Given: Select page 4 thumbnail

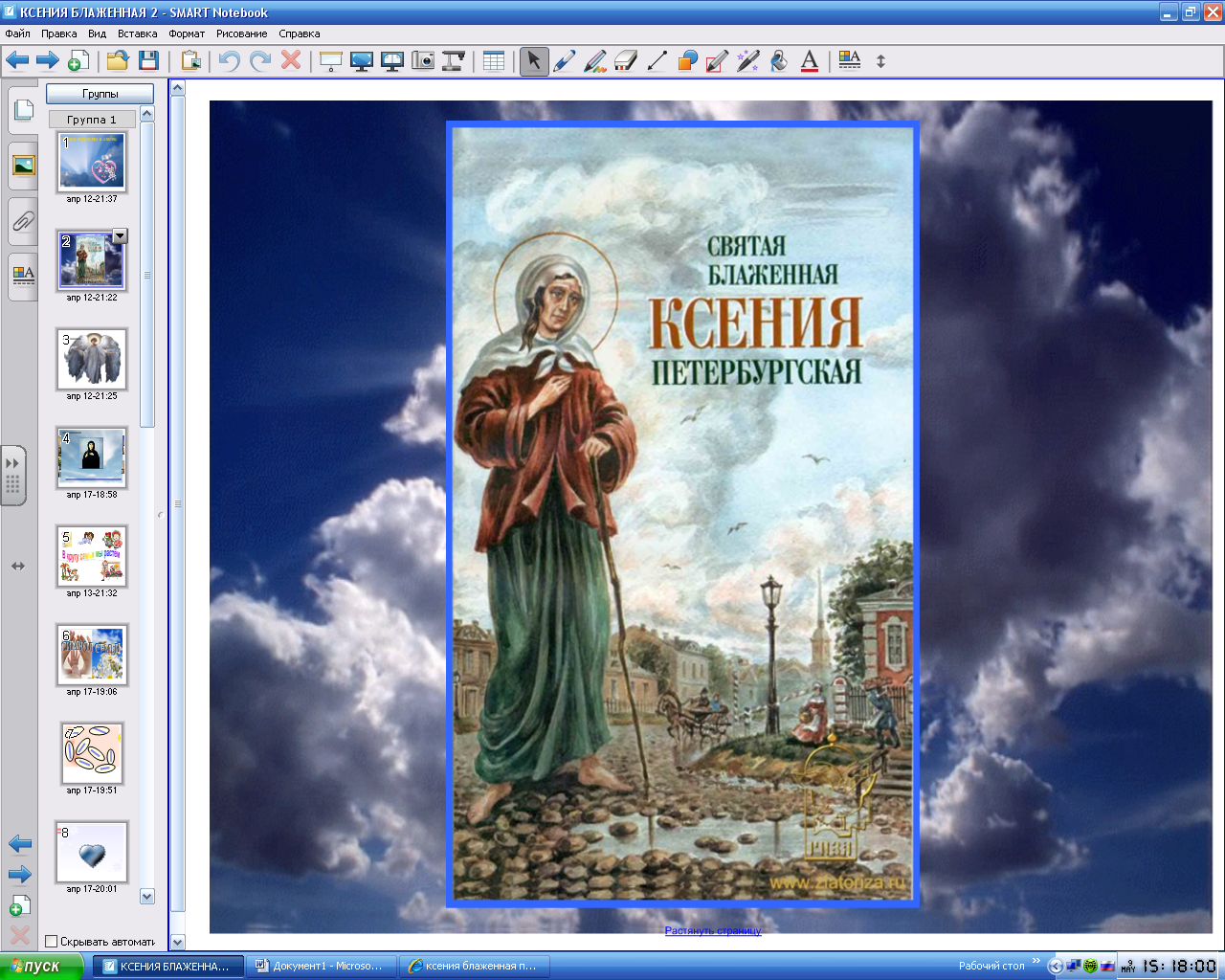Looking at the screenshot, I should coord(92,457).
